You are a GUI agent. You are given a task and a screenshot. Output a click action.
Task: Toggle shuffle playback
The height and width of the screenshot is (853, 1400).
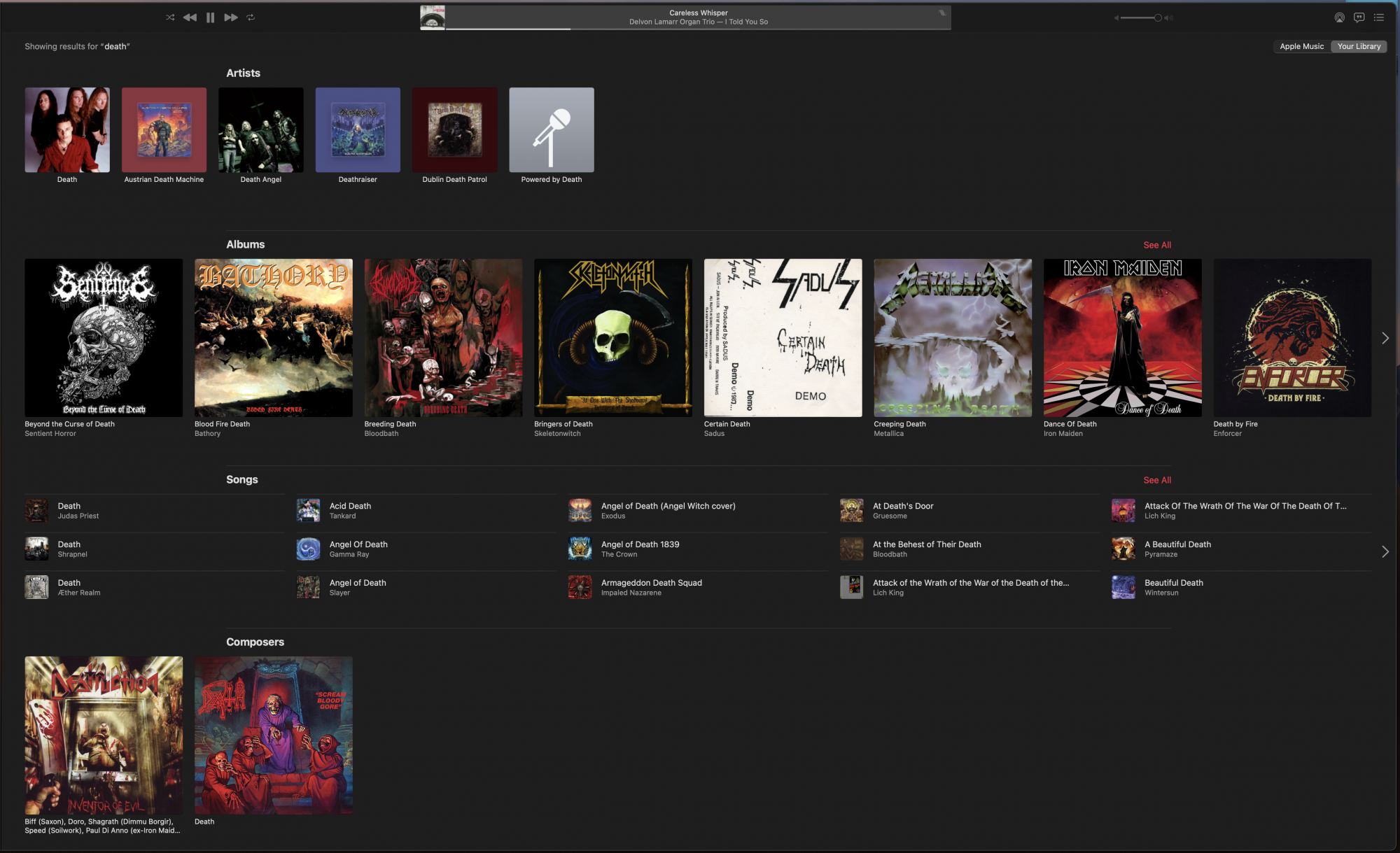[170, 17]
